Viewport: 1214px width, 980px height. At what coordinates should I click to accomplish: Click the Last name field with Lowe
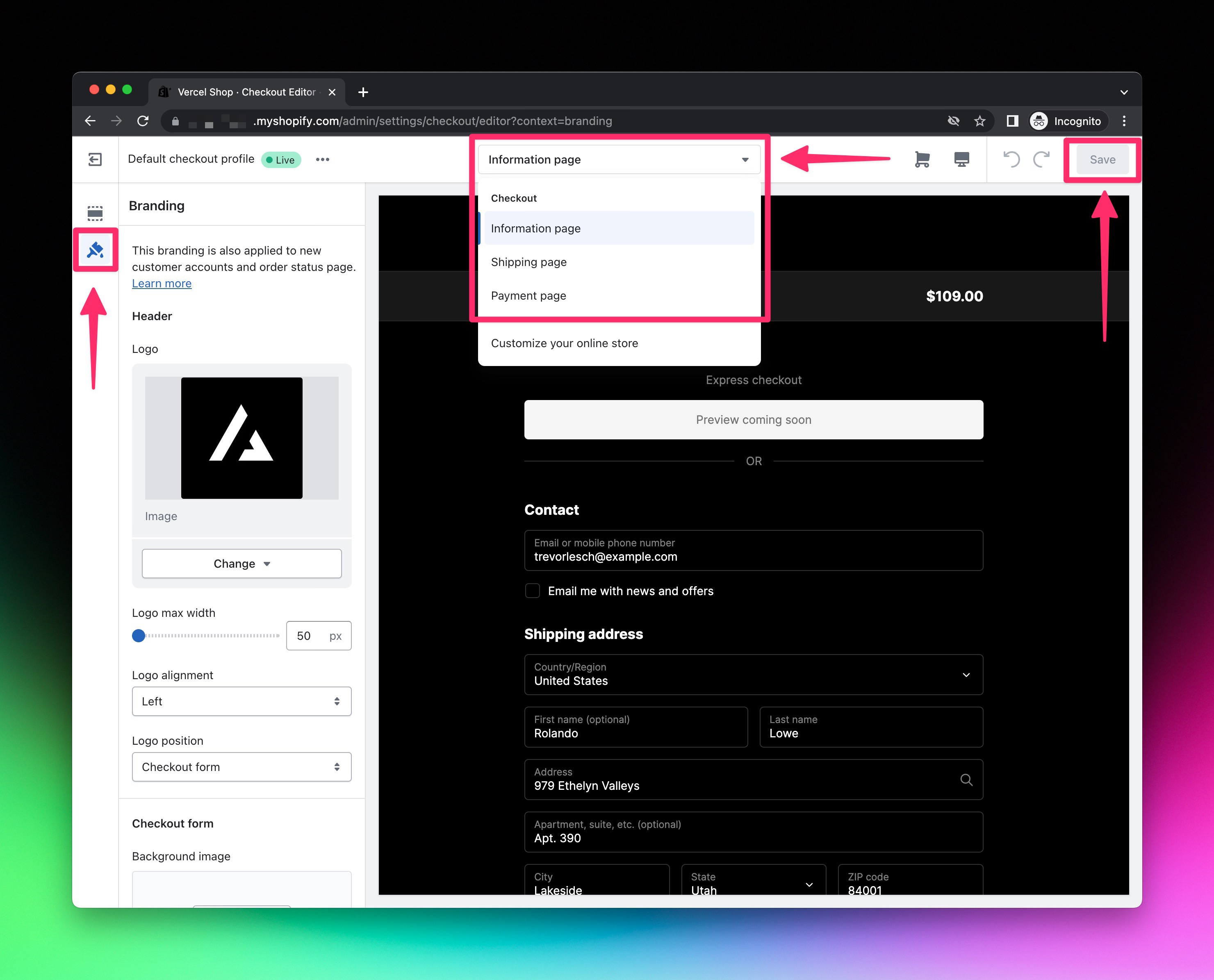point(871,727)
